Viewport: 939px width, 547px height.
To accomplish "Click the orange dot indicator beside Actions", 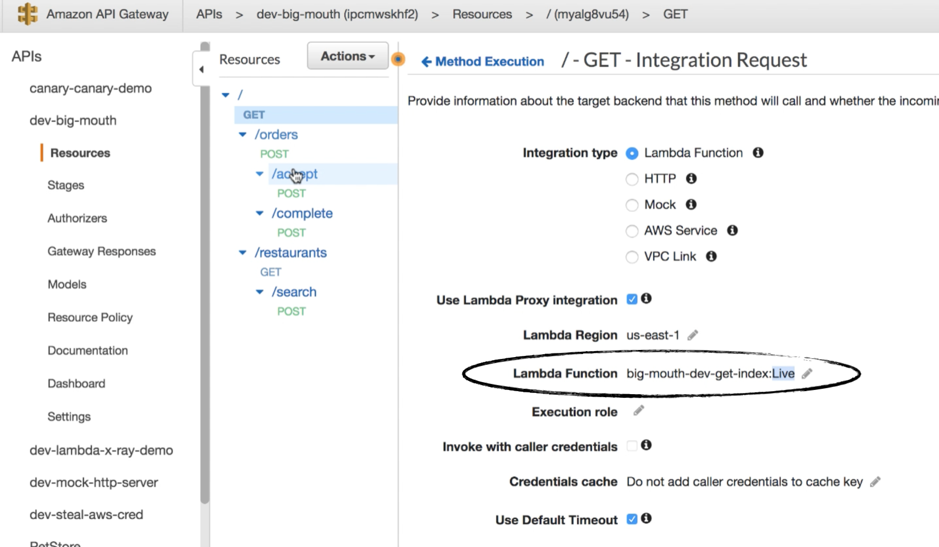I will tap(398, 59).
